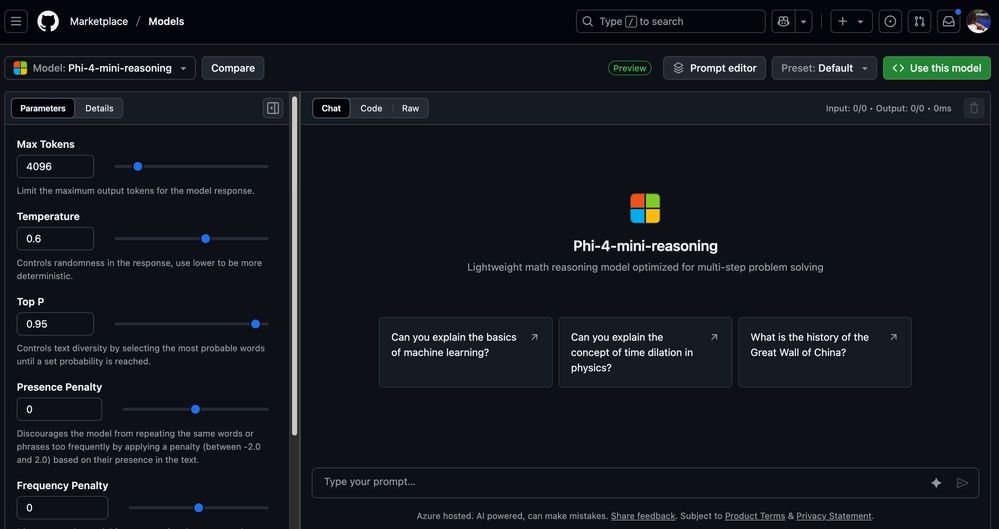Viewport: 999px width, 529px height.
Task: Open Product Terms link
Action: (x=755, y=516)
